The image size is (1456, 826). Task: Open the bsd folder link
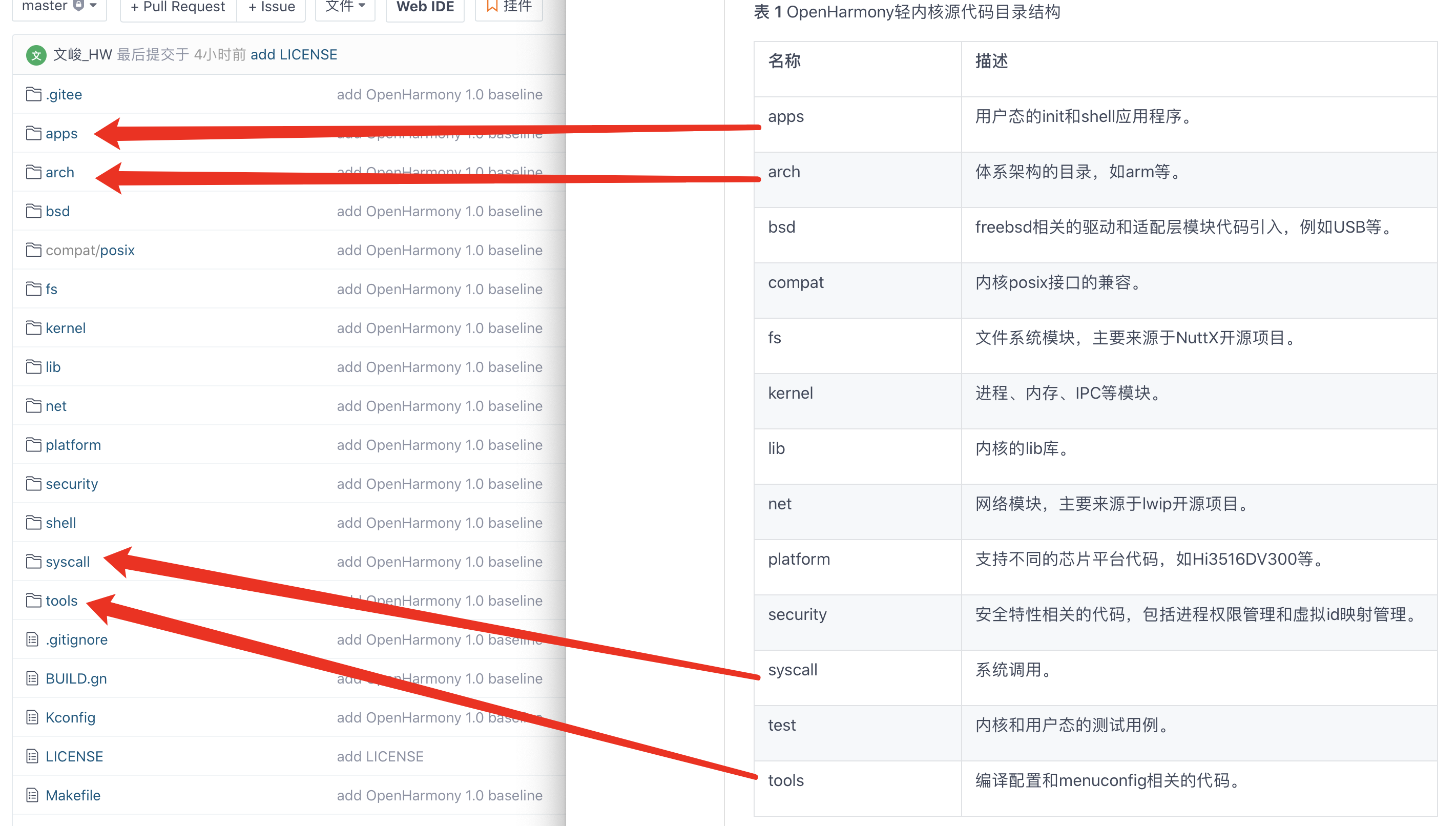[x=58, y=211]
